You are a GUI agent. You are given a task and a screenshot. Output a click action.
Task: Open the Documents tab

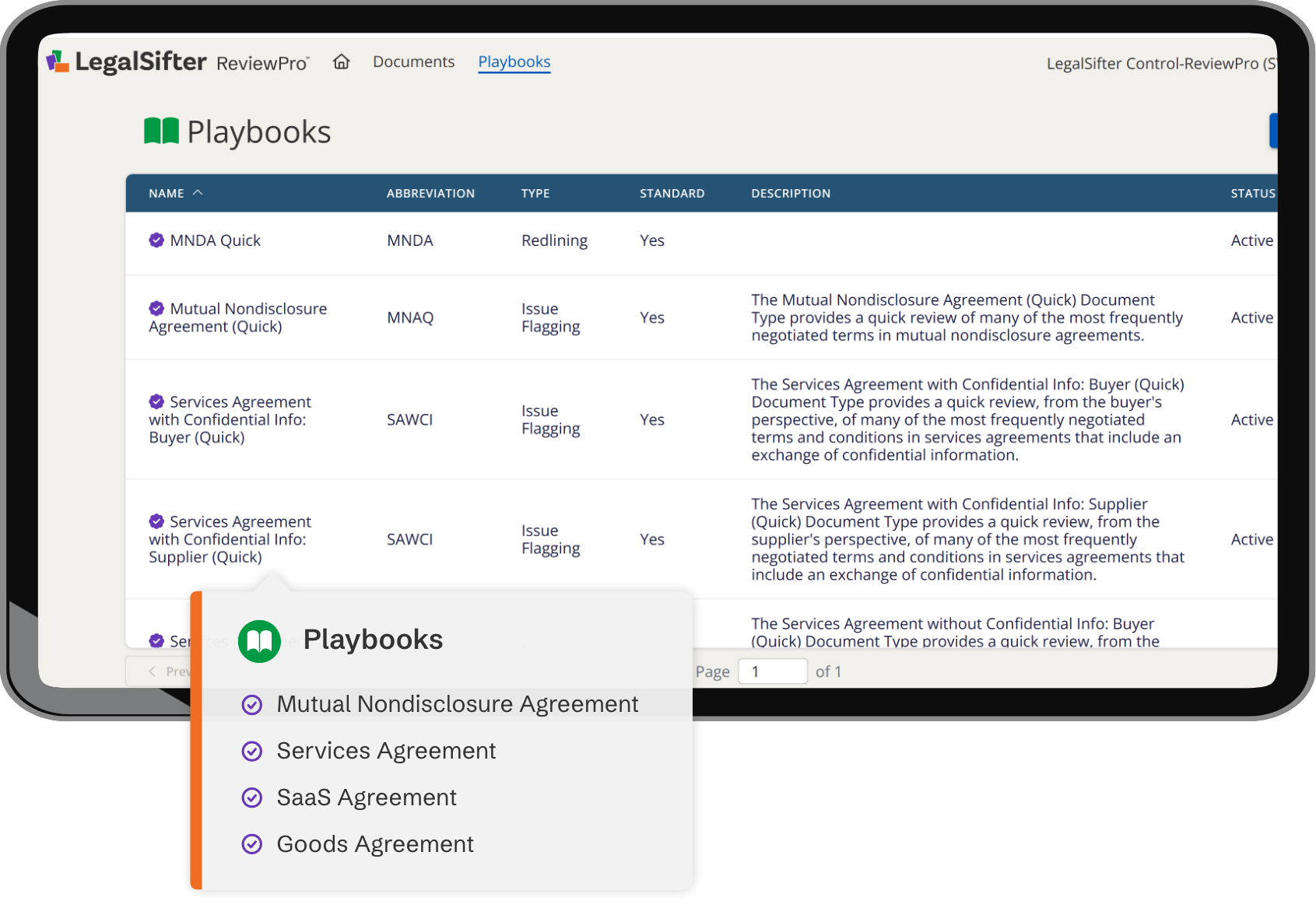pyautogui.click(x=413, y=61)
